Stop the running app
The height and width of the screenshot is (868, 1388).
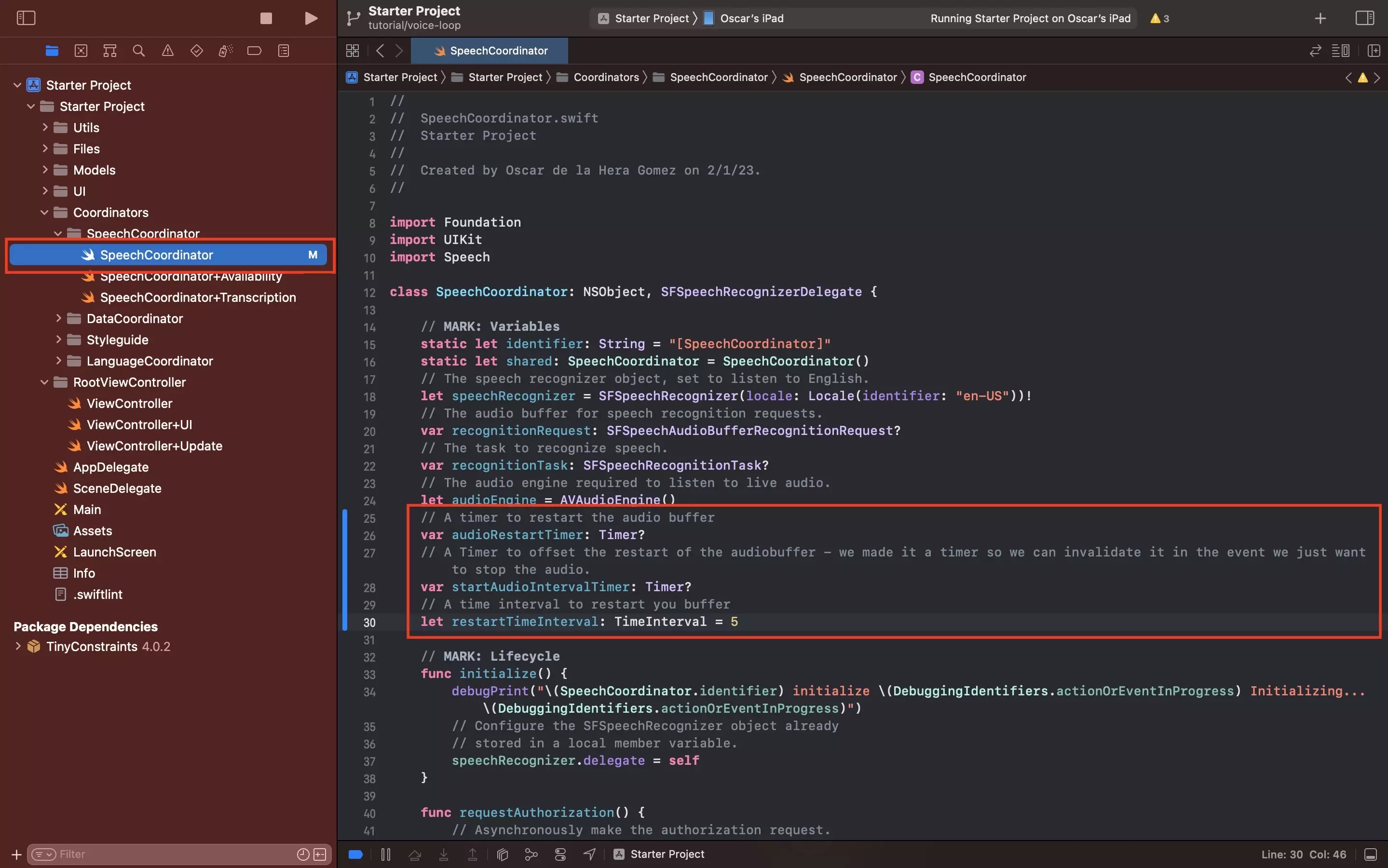point(266,18)
